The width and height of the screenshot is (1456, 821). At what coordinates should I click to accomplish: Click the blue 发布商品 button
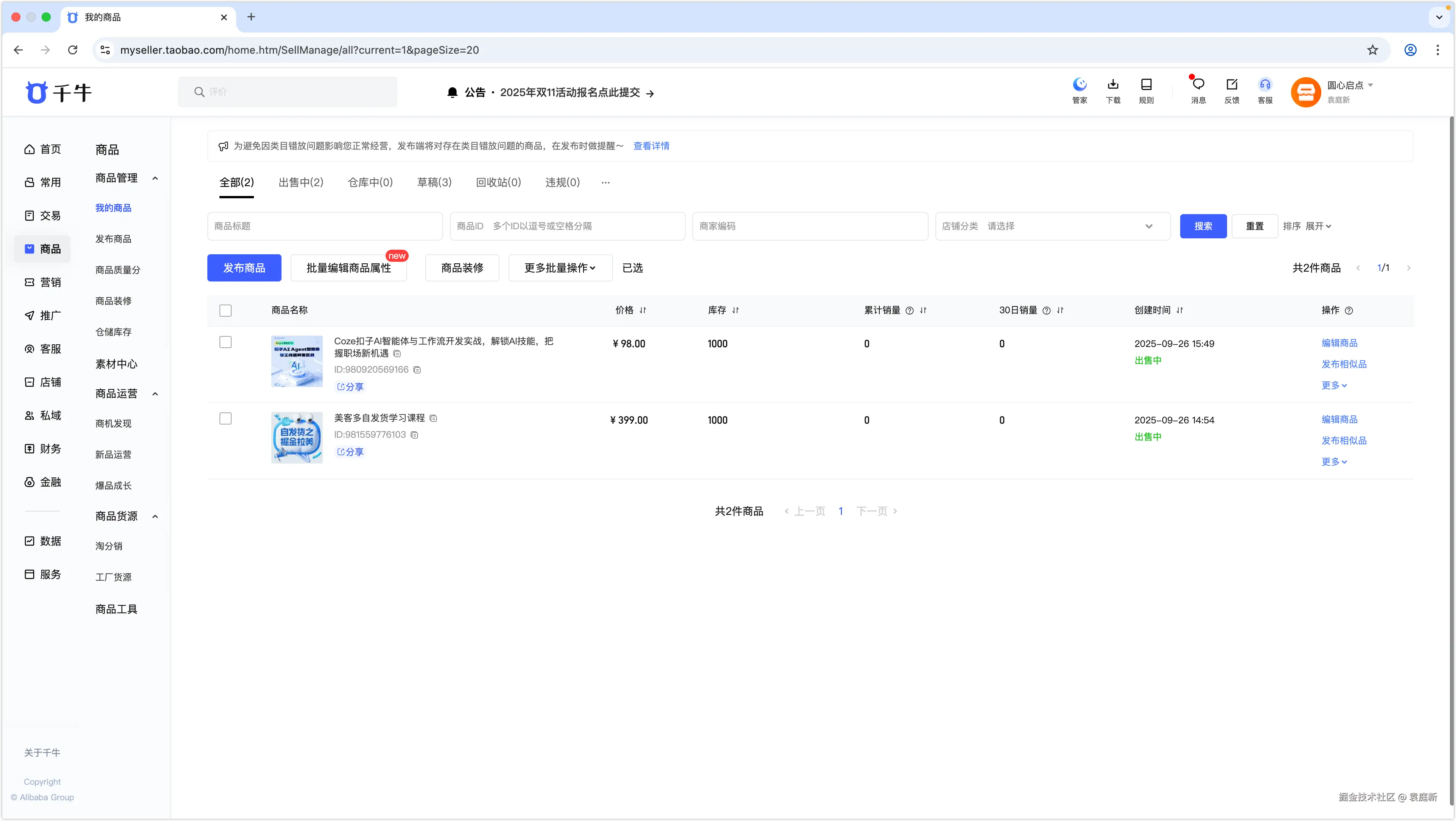pyautogui.click(x=244, y=268)
